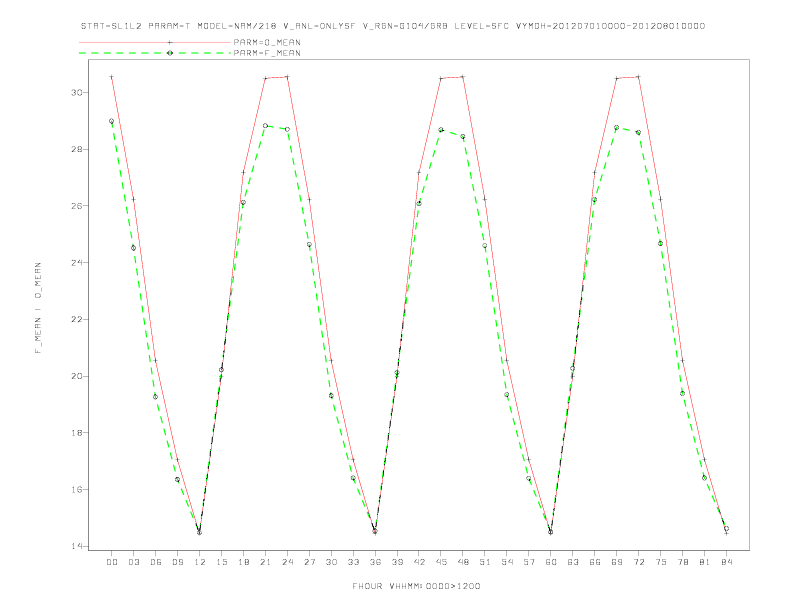Click x-axis forecast hour 69

617,562
